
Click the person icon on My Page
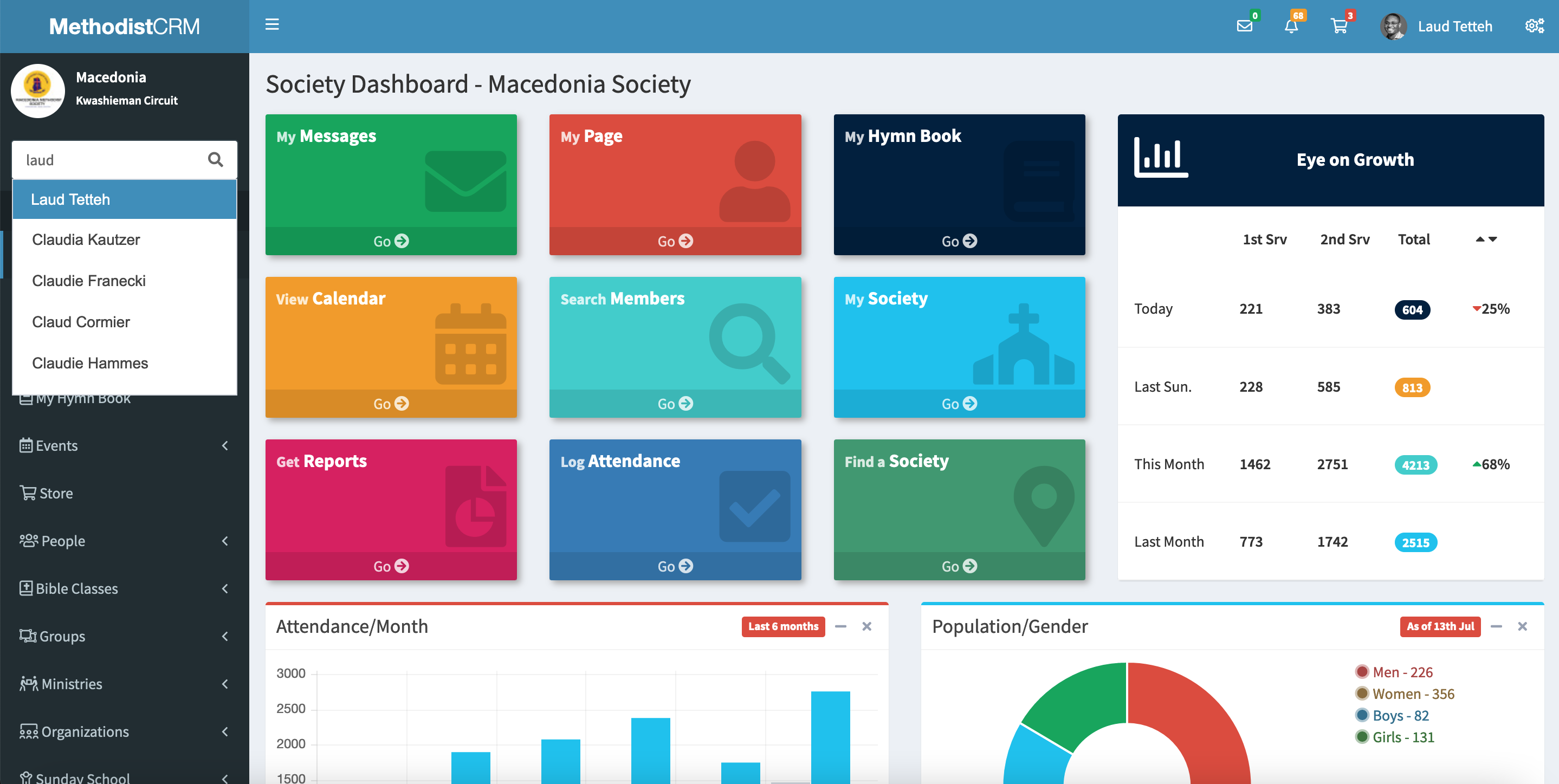(754, 181)
